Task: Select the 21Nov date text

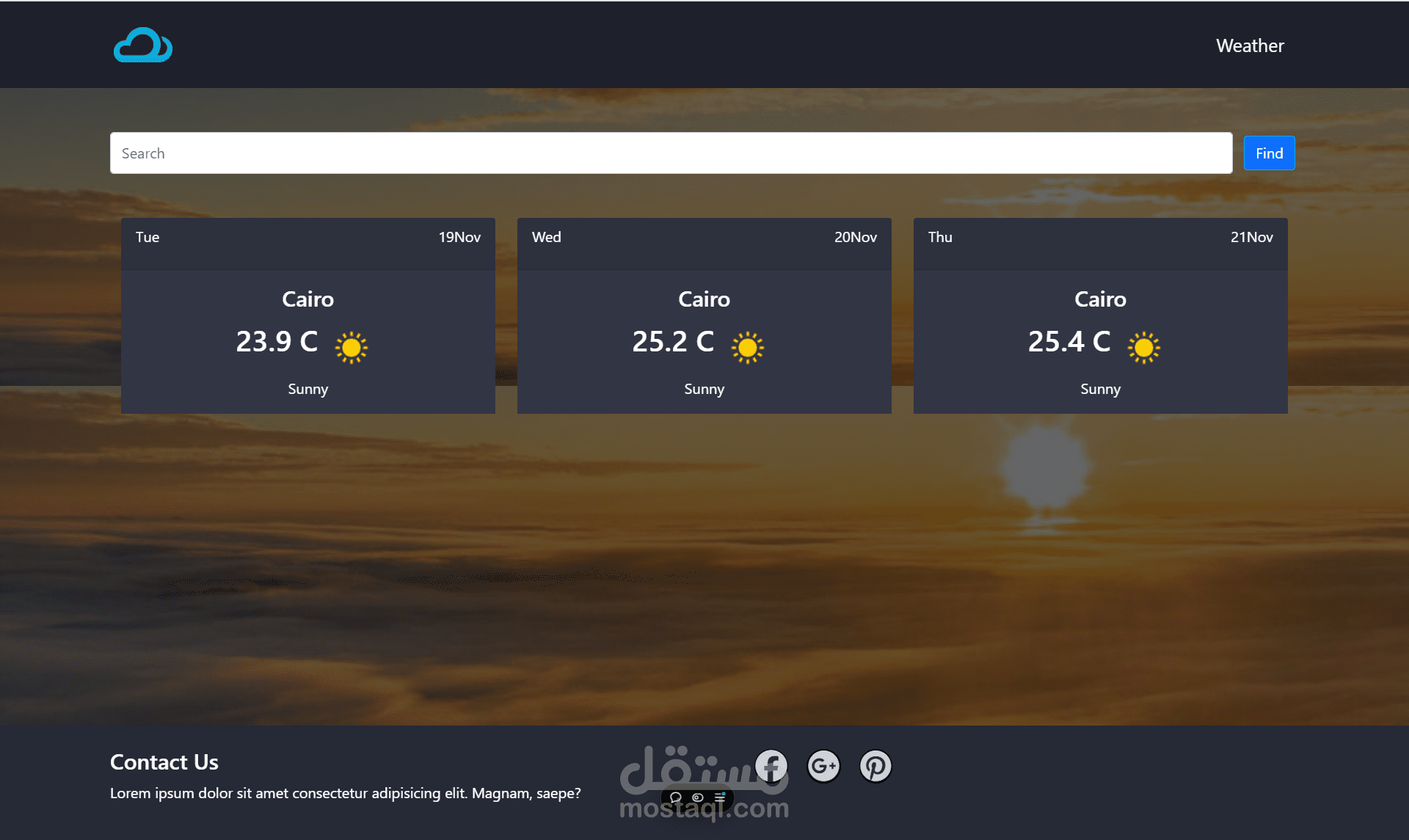Action: coord(1252,237)
